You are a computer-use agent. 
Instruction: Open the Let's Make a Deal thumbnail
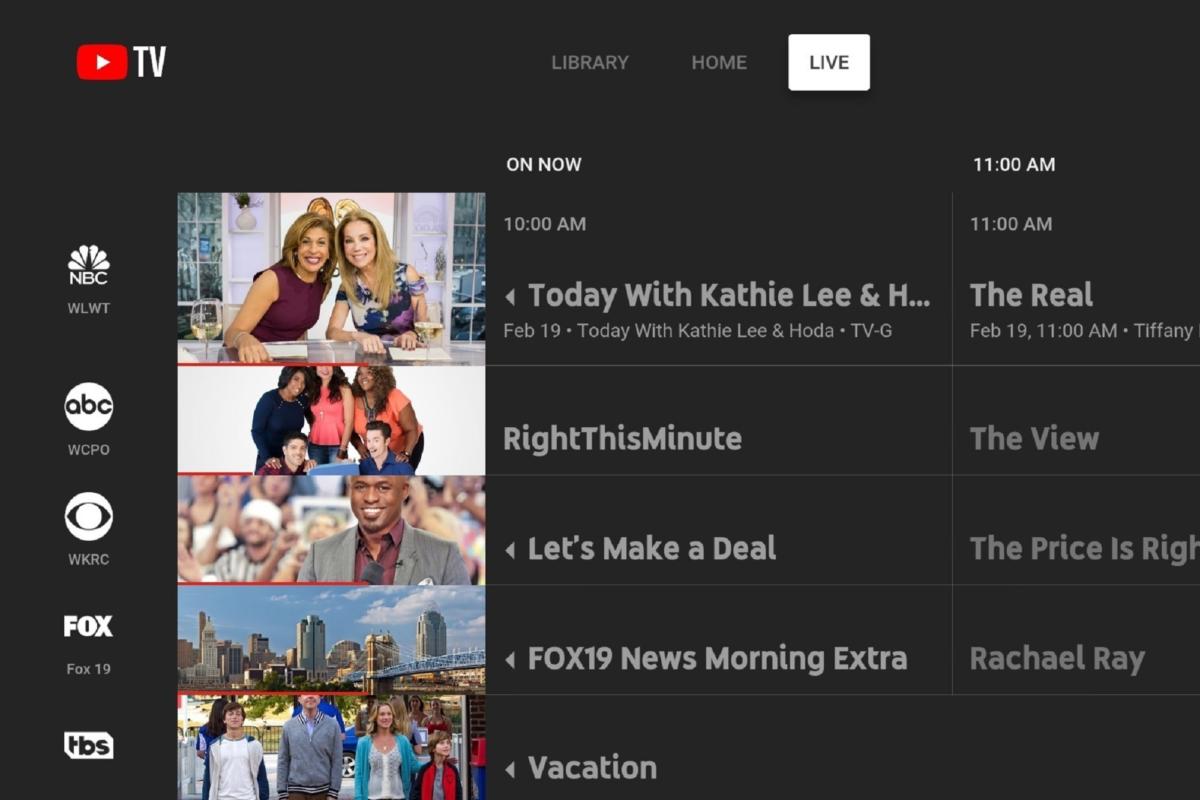pyautogui.click(x=331, y=530)
